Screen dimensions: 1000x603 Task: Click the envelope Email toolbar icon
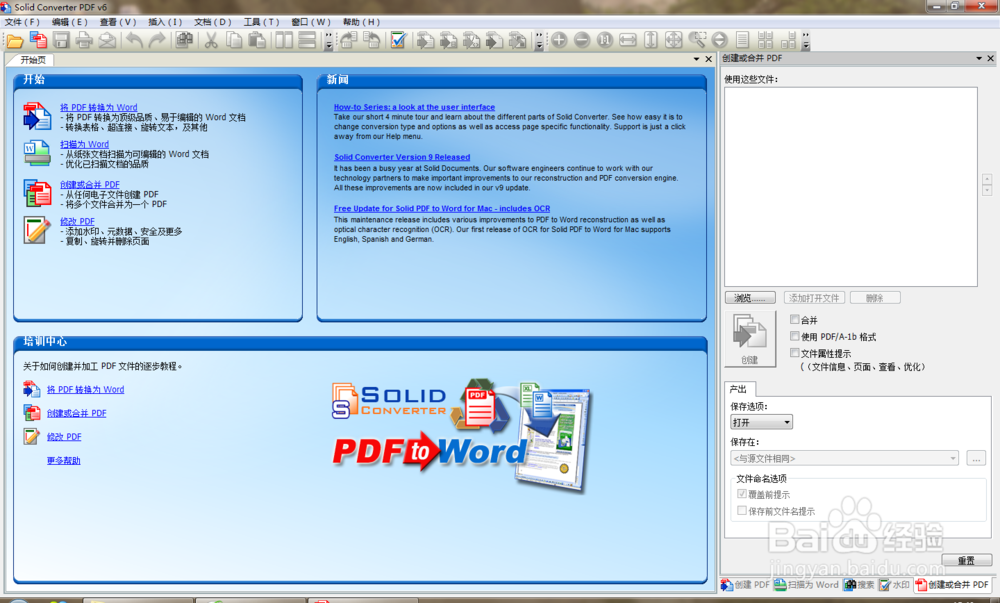(107, 40)
